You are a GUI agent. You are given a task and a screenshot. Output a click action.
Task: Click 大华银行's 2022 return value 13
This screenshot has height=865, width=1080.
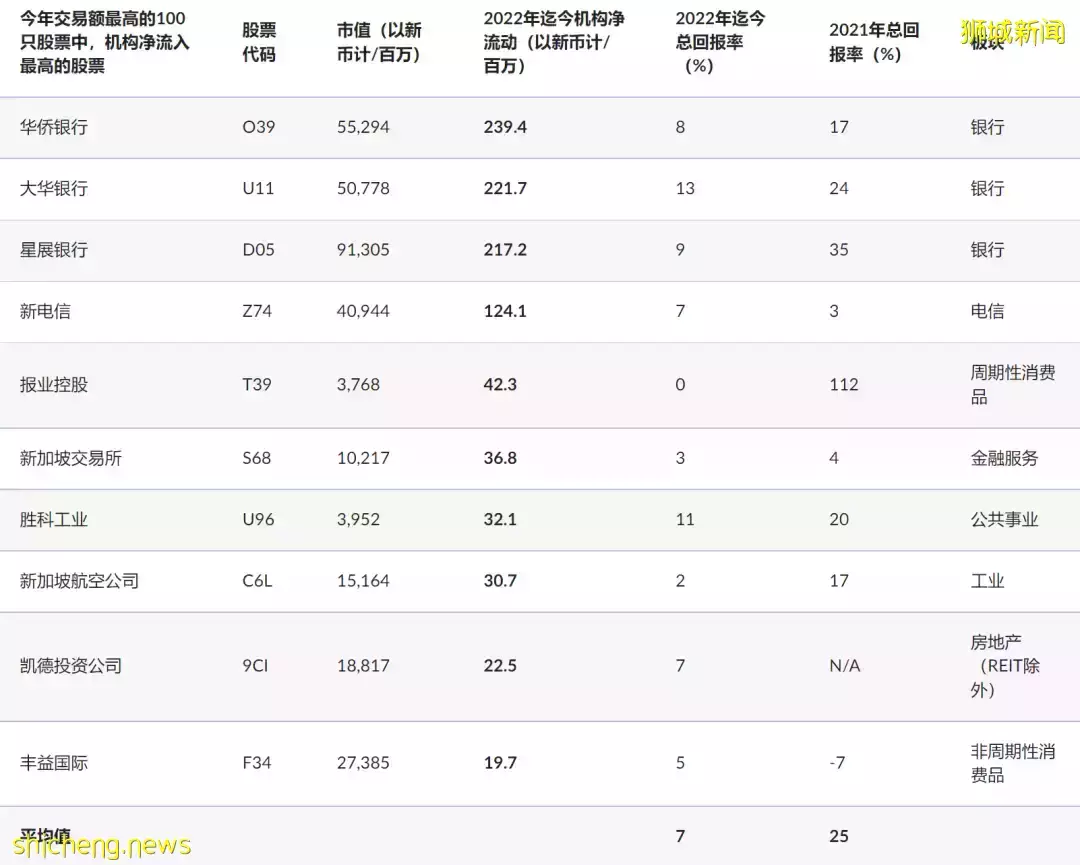[685, 189]
